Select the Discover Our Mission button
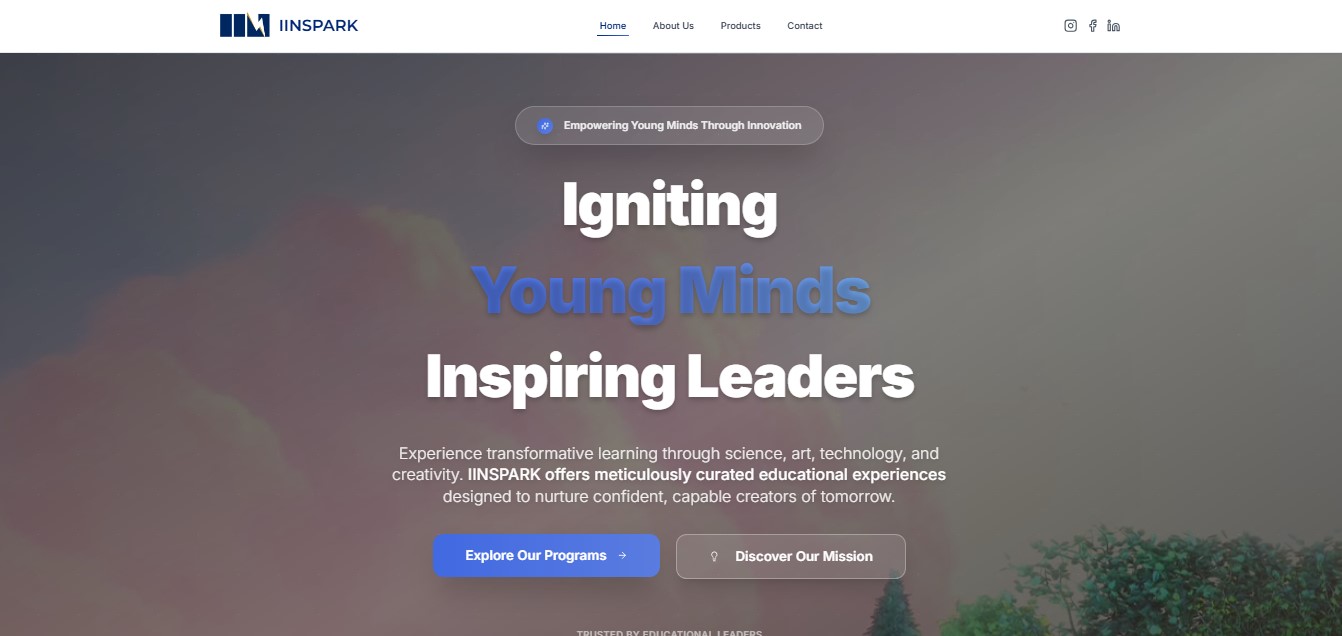This screenshot has height=636, width=1342. click(791, 556)
